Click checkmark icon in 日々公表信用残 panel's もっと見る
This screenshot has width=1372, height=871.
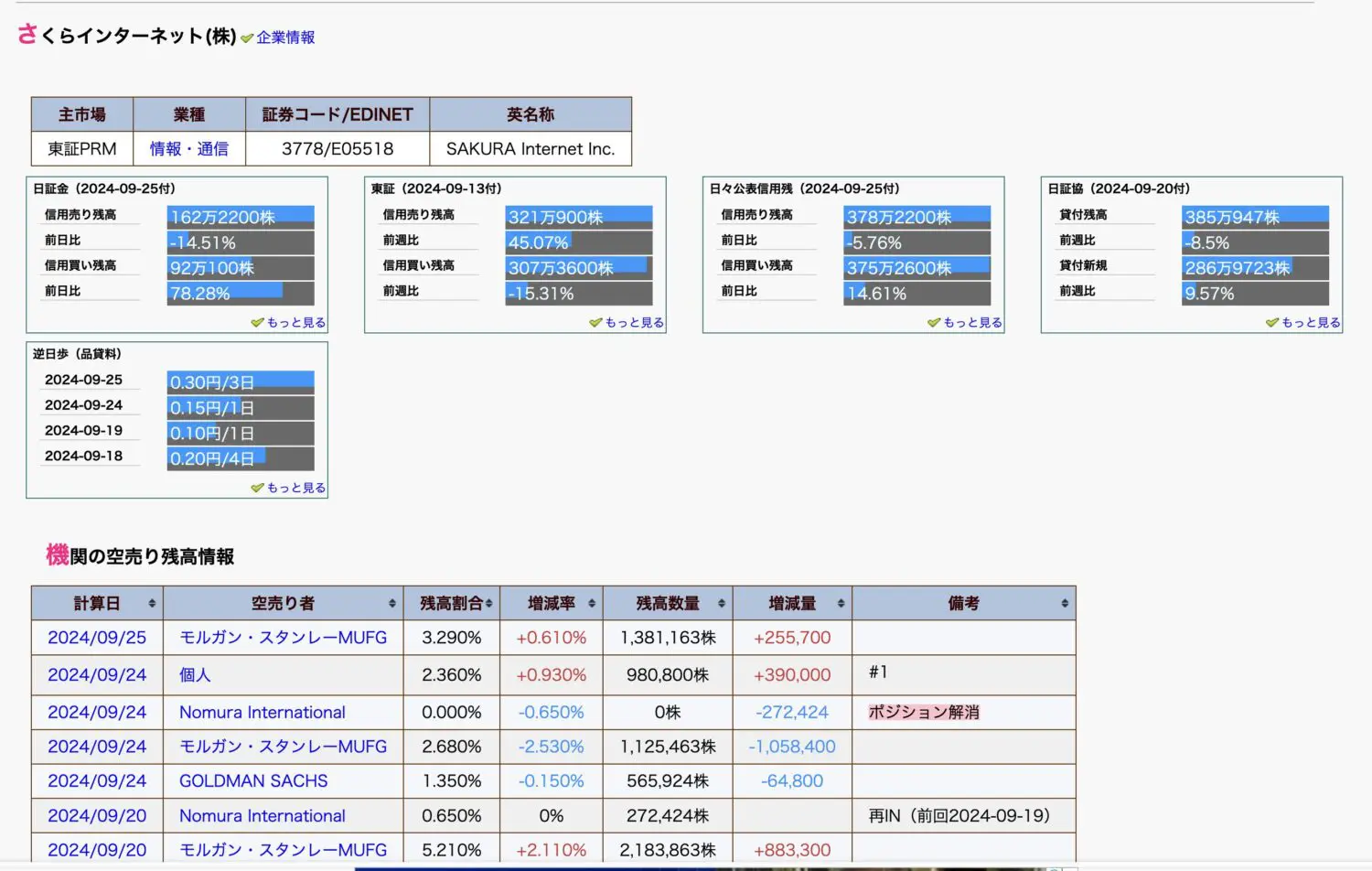934,323
